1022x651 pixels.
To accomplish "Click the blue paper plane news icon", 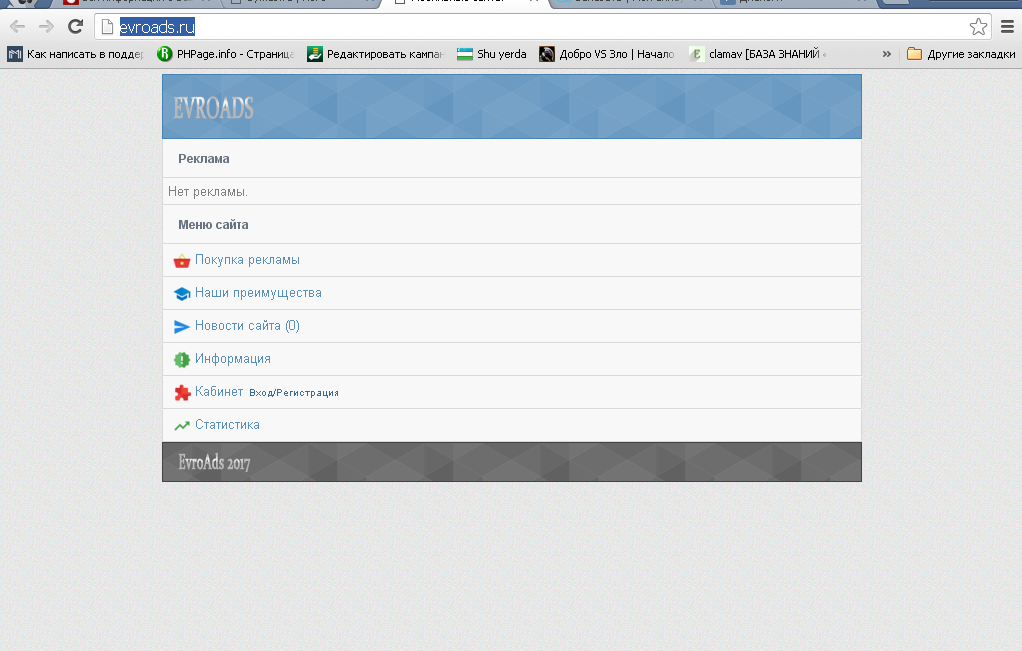I will tap(181, 327).
